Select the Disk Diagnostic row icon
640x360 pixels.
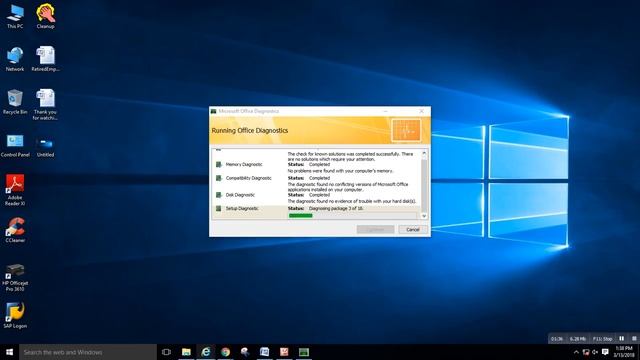click(219, 195)
